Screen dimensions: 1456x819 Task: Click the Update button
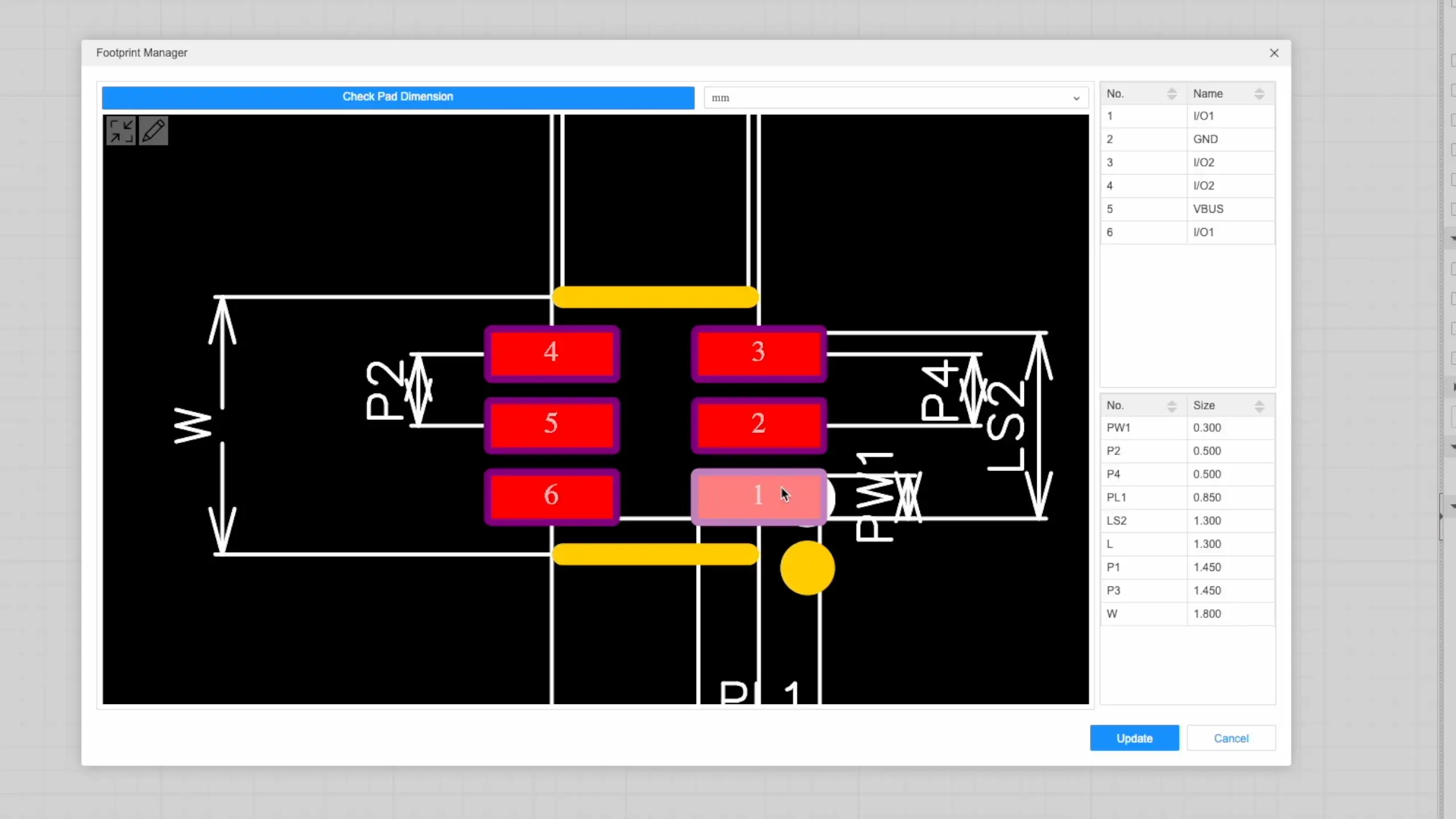(x=1134, y=738)
